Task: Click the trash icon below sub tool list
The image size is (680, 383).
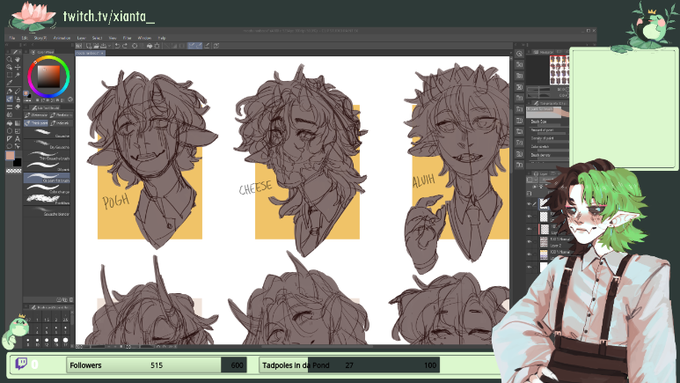Action: pyautogui.click(x=71, y=300)
